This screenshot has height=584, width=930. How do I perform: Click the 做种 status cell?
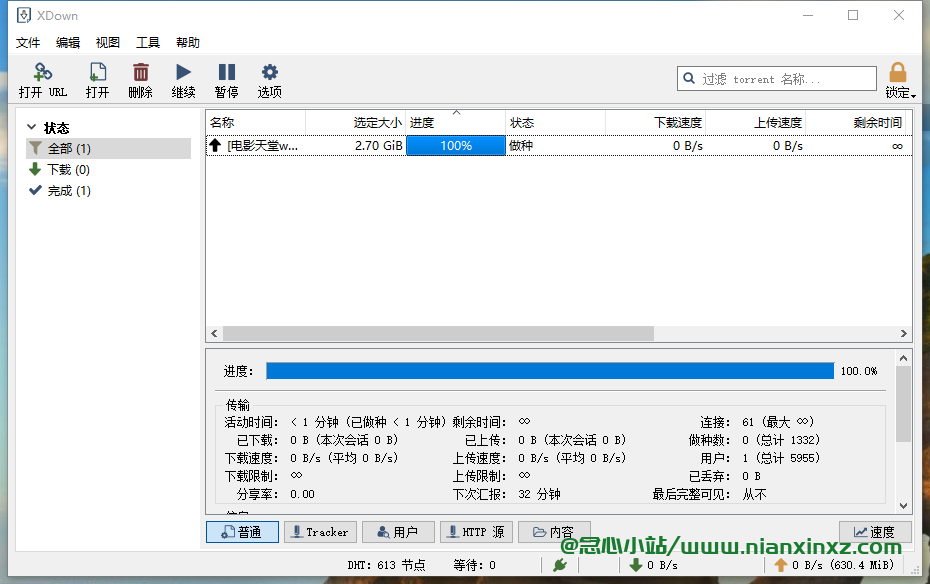point(521,146)
